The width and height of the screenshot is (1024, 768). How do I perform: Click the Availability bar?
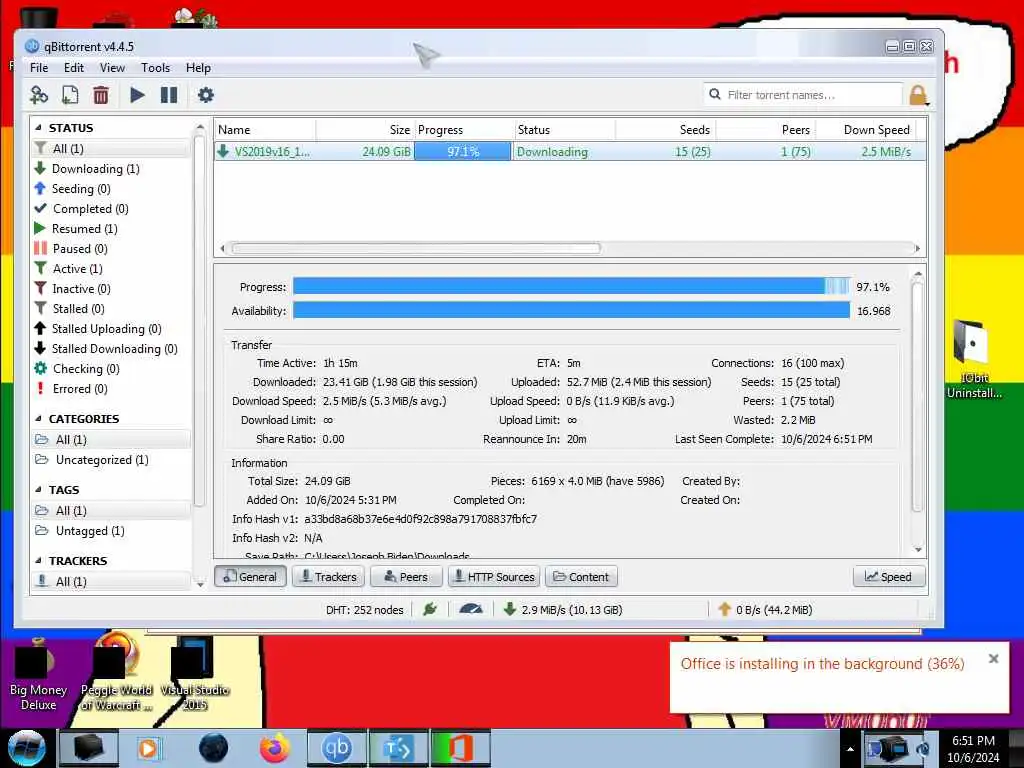pyautogui.click(x=571, y=311)
